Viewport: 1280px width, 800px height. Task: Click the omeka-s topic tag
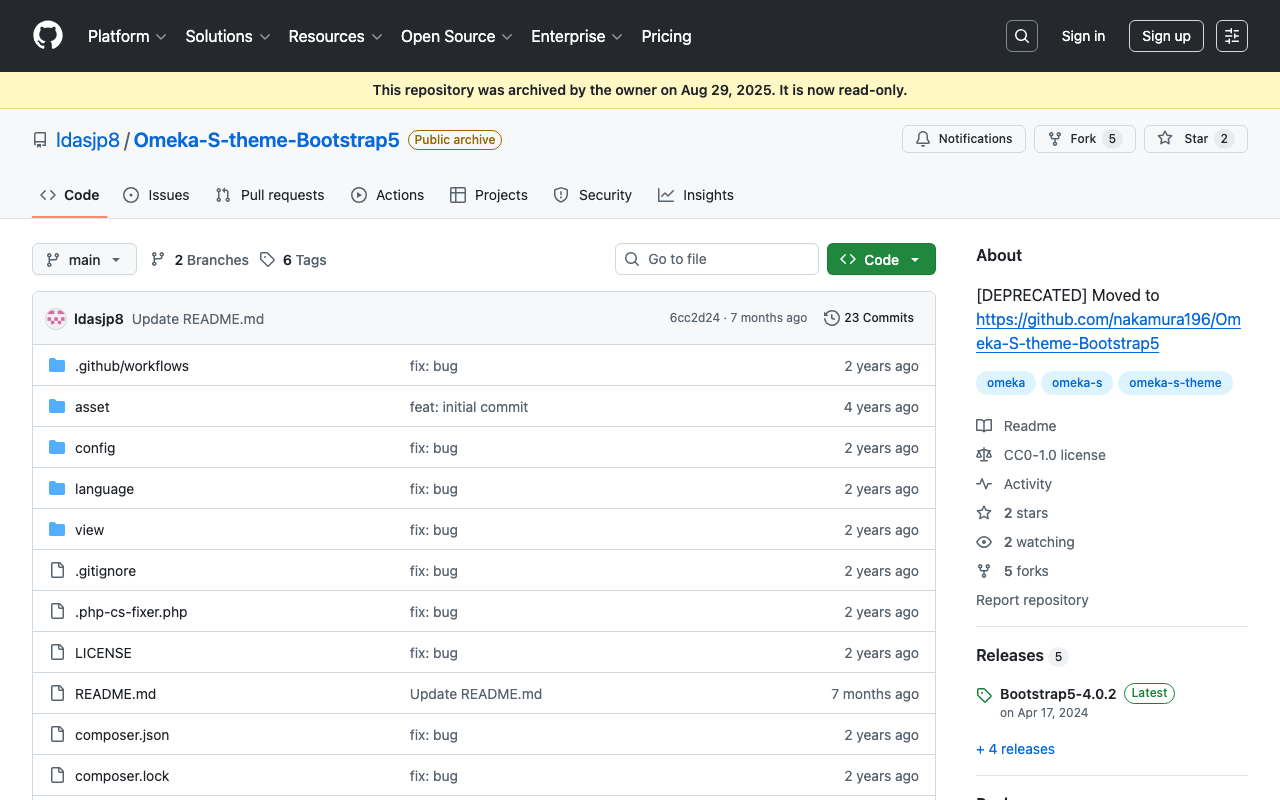[x=1076, y=383]
